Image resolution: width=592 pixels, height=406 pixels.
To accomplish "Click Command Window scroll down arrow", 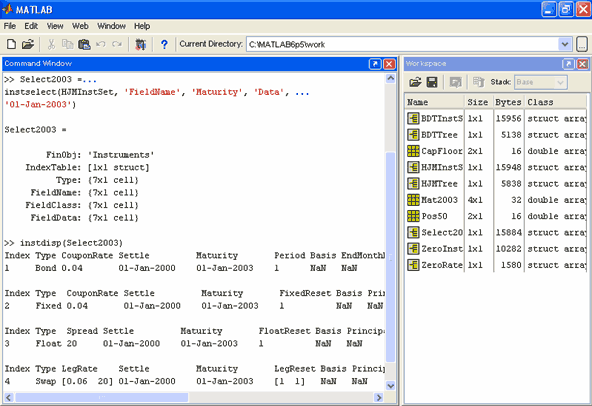I will (x=390, y=386).
